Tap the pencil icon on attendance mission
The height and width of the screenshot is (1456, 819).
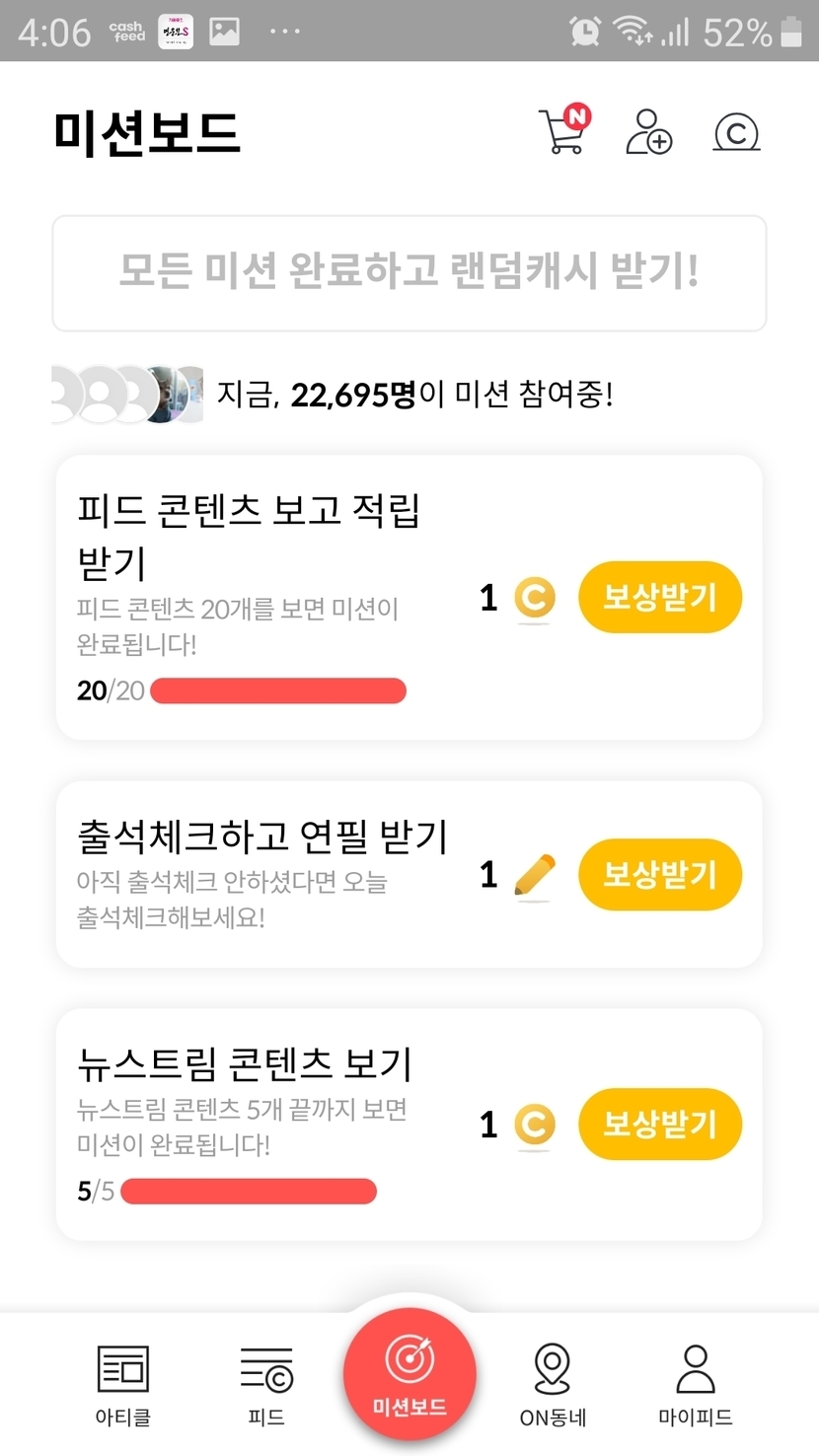[x=535, y=875]
